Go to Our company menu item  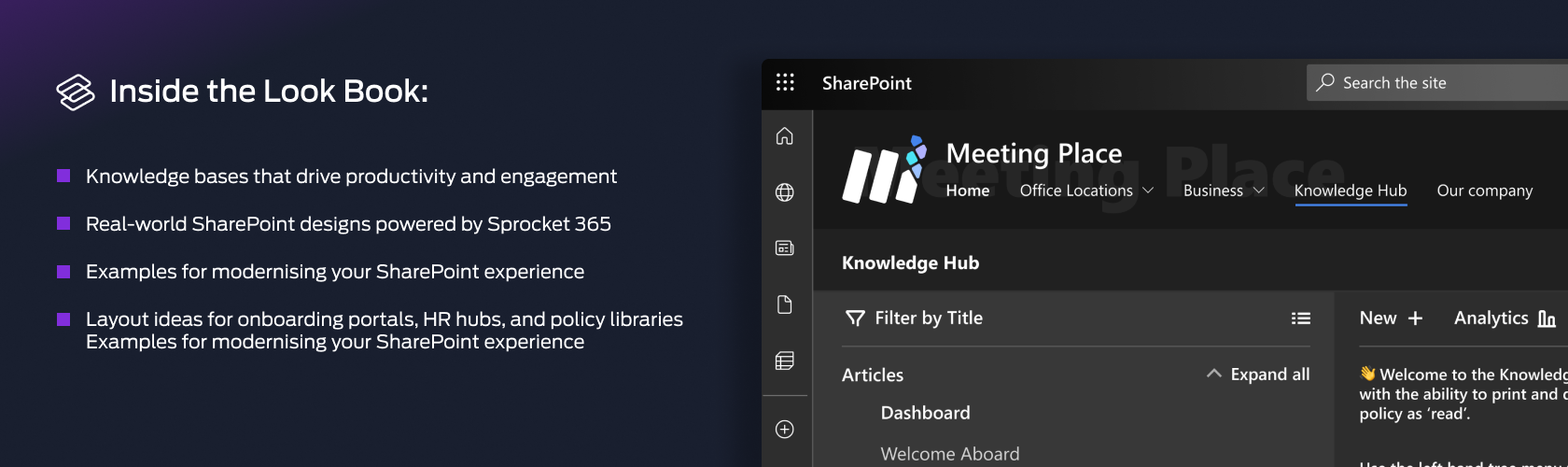pos(1484,191)
